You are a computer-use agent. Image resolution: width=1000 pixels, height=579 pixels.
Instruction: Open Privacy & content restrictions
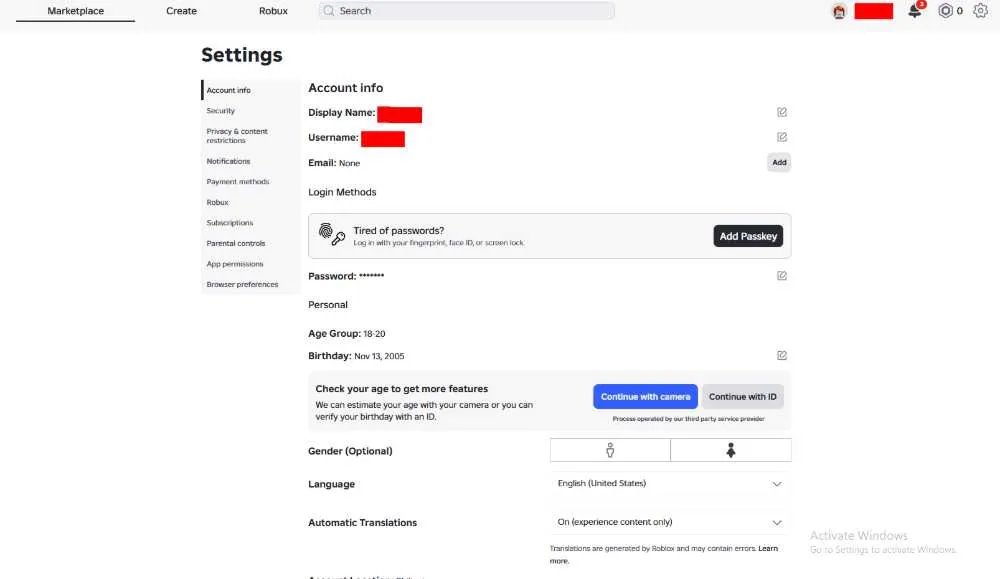(237, 136)
